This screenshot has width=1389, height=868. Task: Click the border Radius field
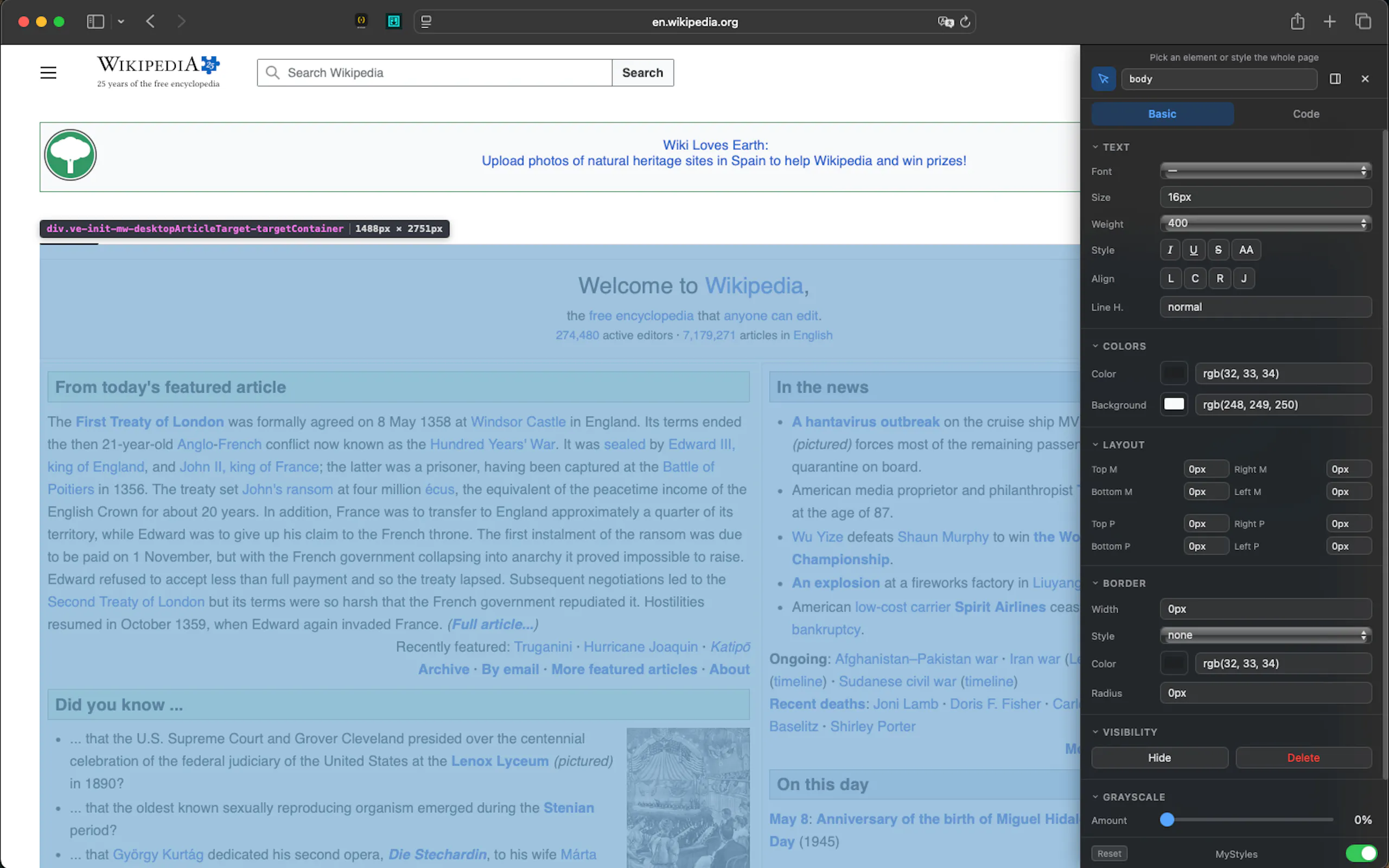tap(1266, 693)
